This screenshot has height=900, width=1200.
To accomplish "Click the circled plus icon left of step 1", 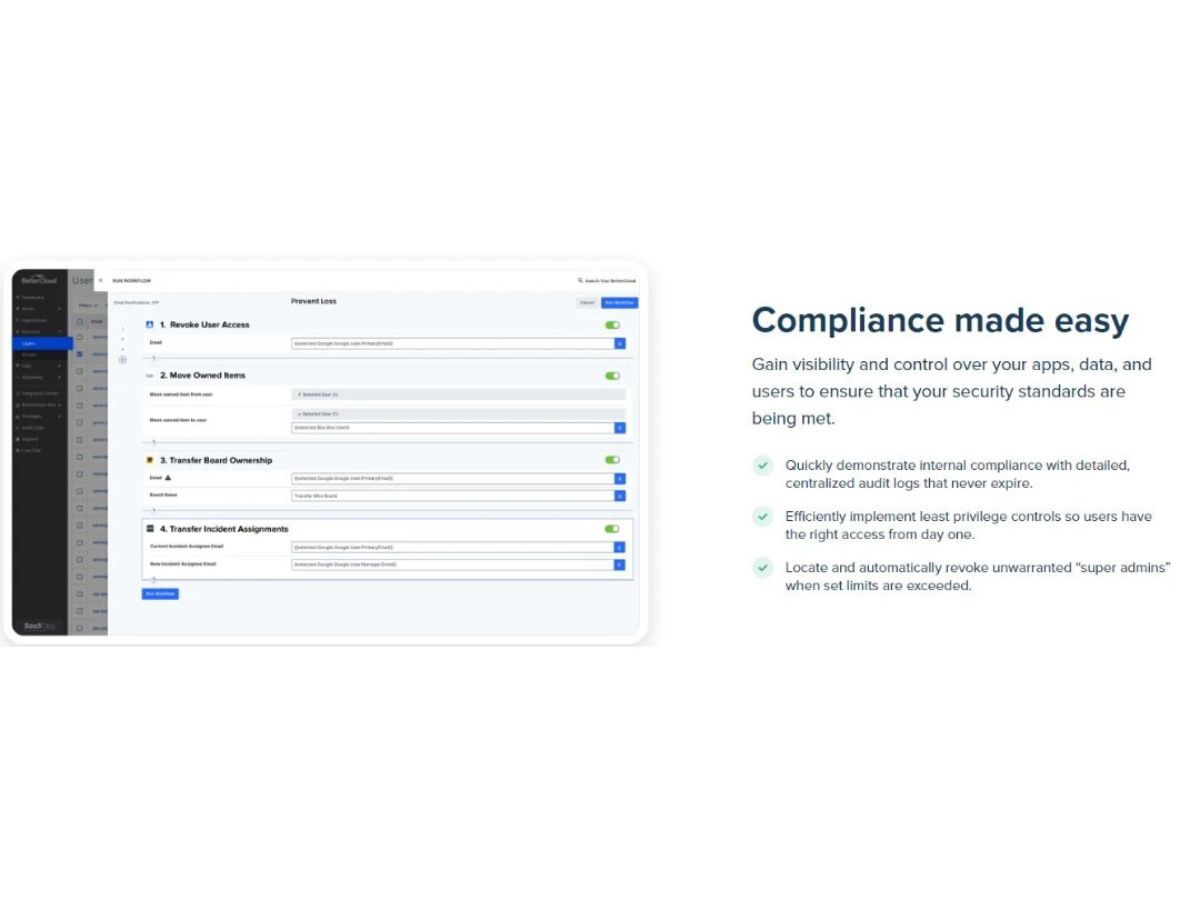I will pos(123,359).
